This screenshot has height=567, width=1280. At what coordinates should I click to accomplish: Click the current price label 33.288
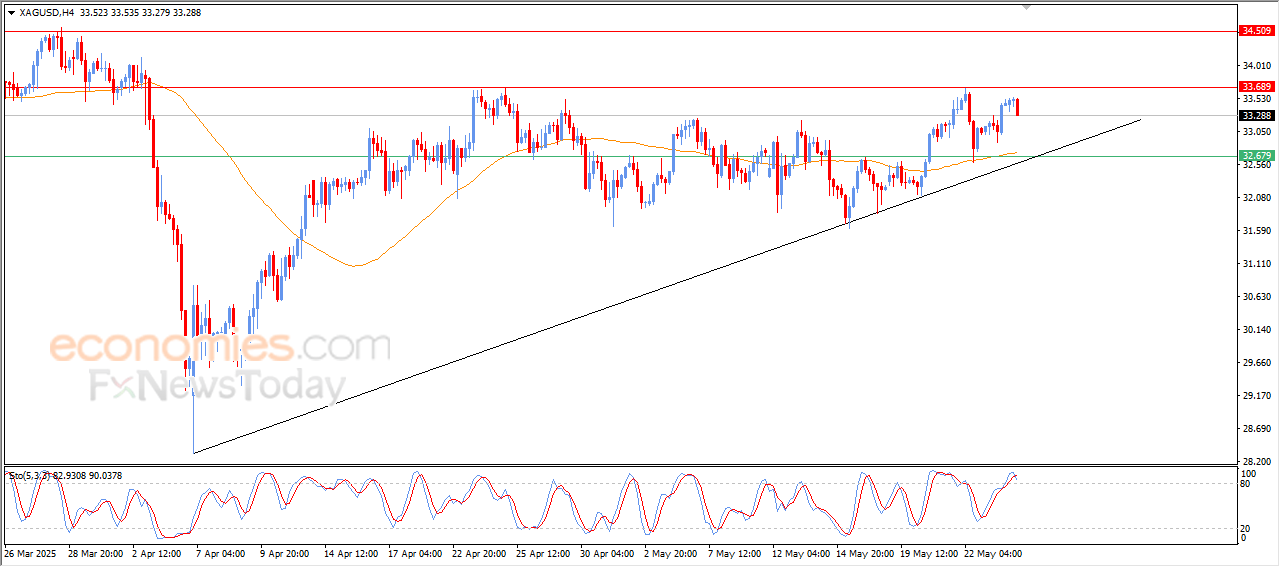pos(1255,115)
